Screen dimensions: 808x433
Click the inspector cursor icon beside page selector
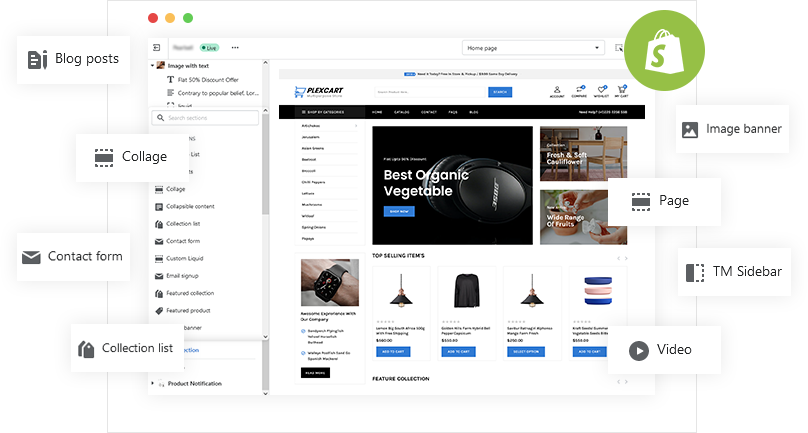tap(620, 47)
